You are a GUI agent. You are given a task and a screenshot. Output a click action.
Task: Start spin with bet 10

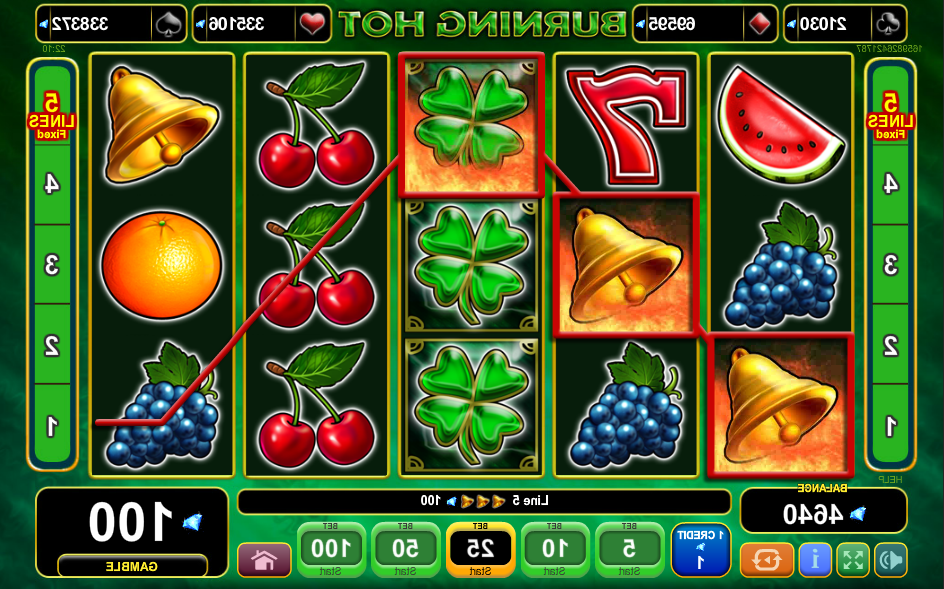pos(554,550)
